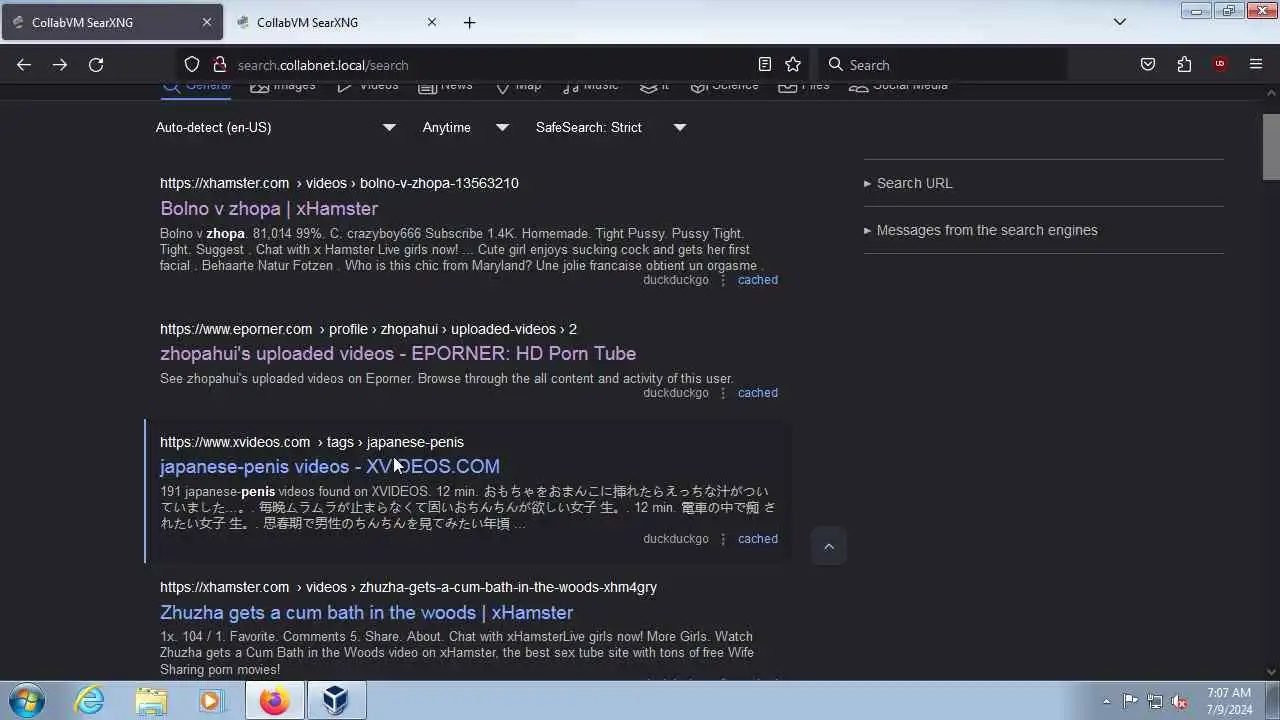This screenshot has width=1280, height=720.
Task: Click the network icon in system tray
Action: tap(1155, 701)
